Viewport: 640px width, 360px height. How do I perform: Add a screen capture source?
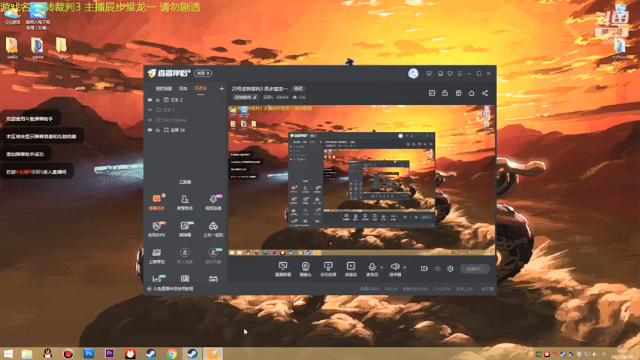283,269
